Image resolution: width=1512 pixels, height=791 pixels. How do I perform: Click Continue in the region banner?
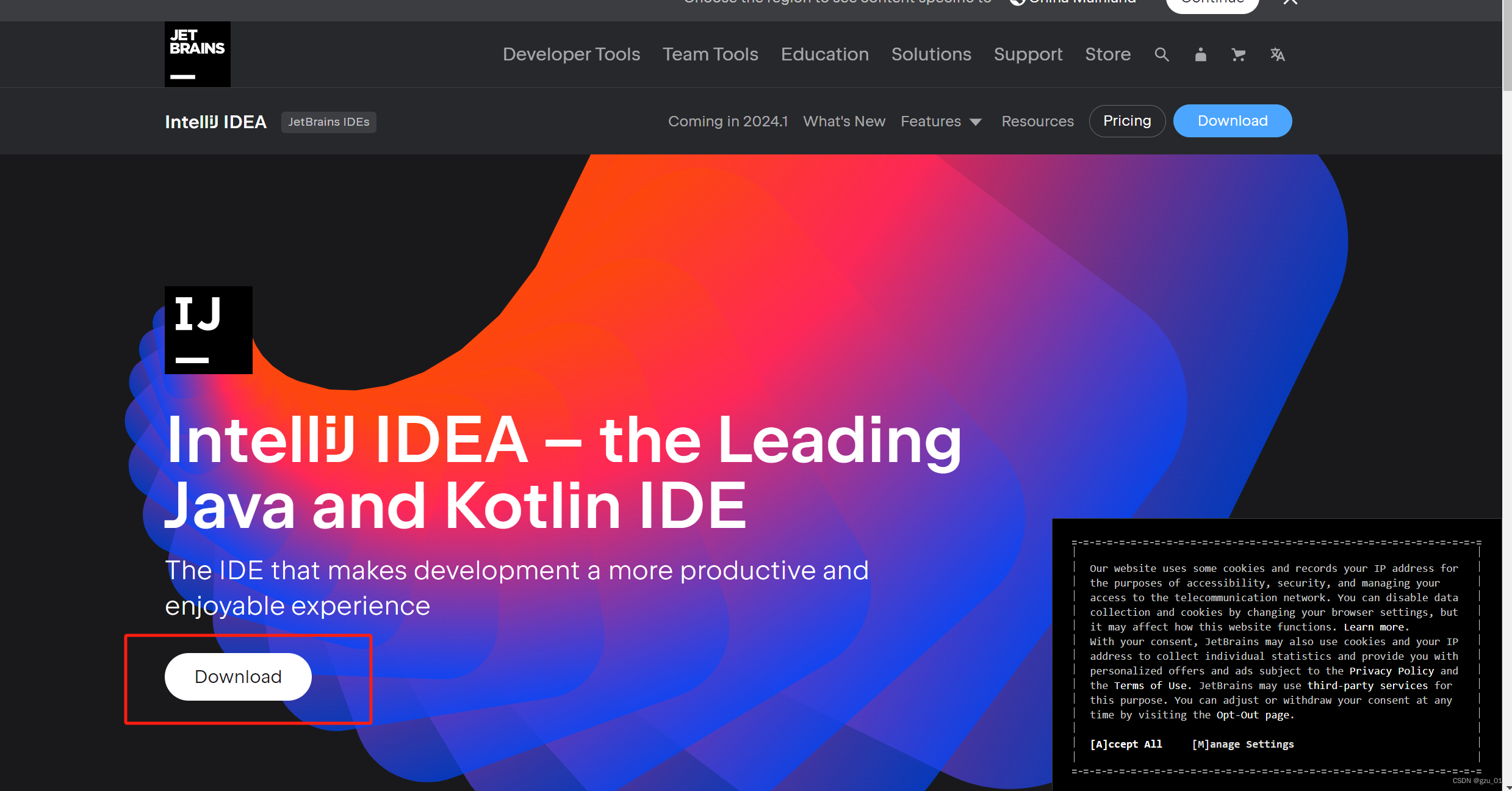point(1212,4)
